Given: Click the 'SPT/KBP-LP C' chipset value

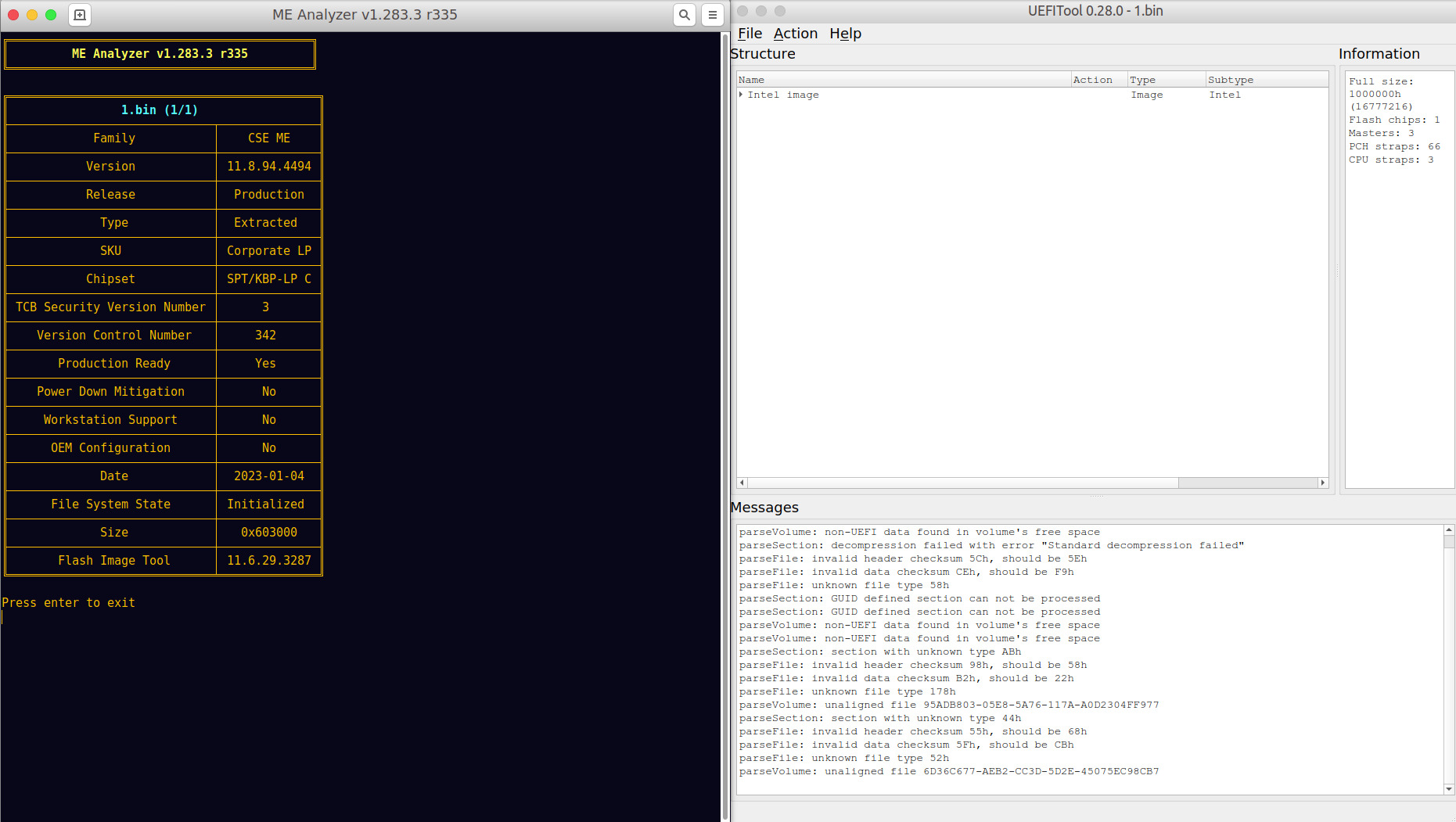Looking at the screenshot, I should (269, 279).
